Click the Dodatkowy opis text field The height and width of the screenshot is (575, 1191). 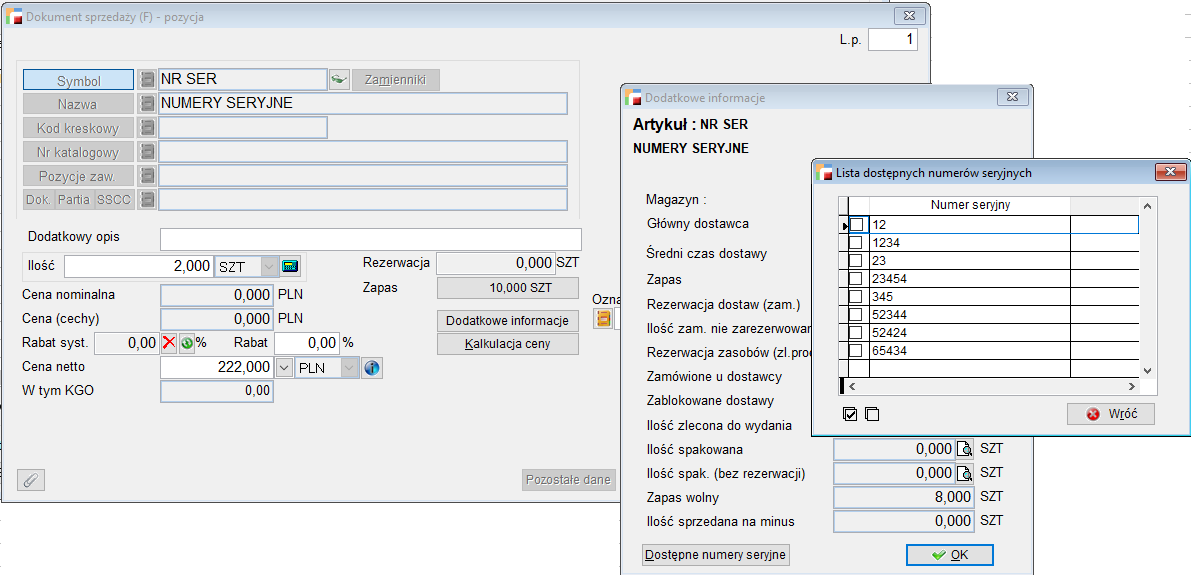(370, 239)
